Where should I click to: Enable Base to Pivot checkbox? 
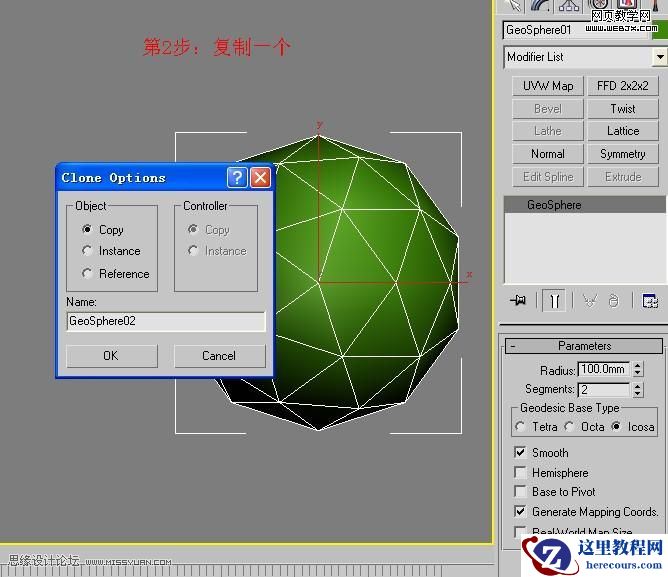click(520, 491)
